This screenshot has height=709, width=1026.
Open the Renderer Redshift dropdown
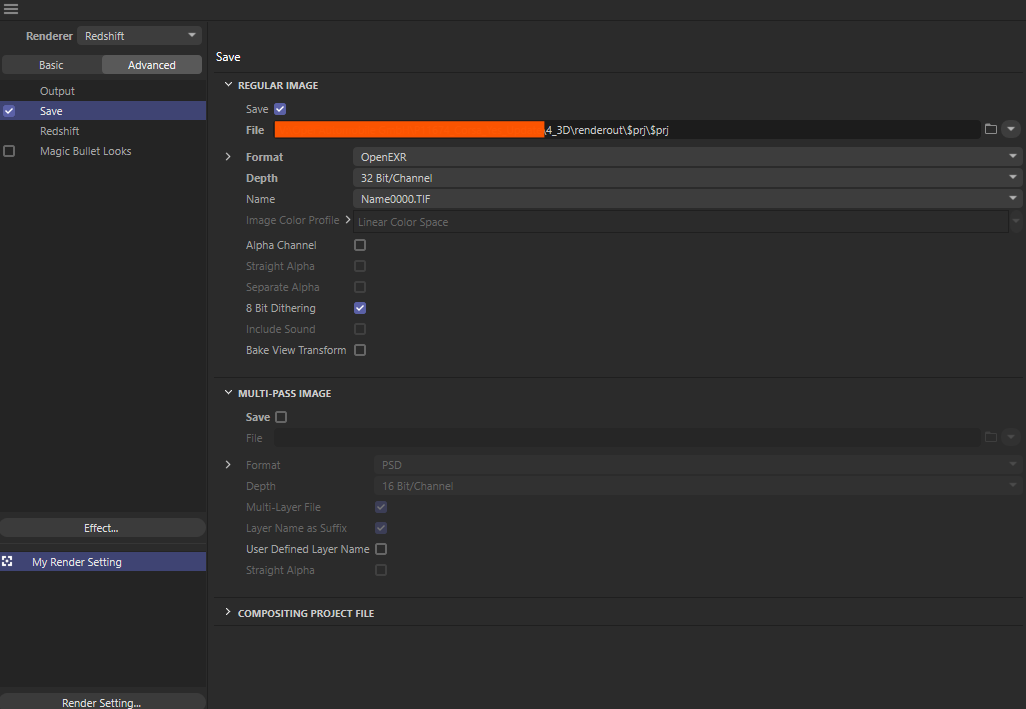point(139,36)
